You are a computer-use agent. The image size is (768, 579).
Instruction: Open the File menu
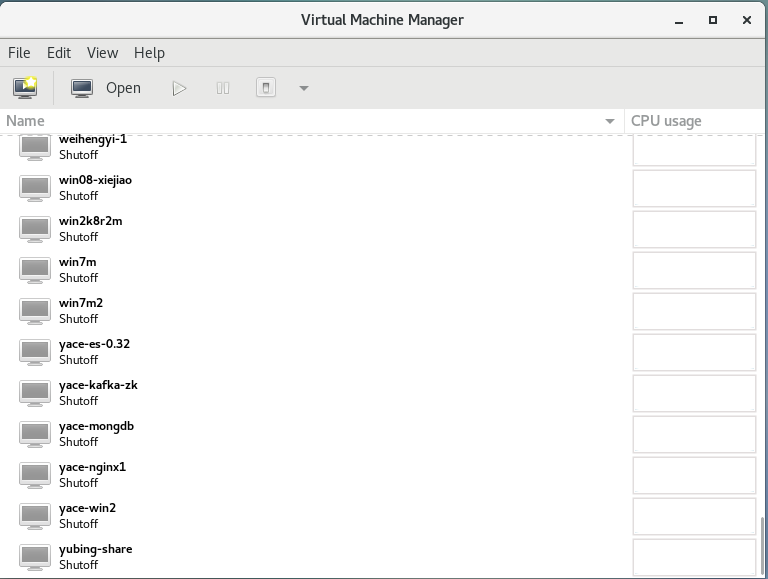click(x=19, y=52)
